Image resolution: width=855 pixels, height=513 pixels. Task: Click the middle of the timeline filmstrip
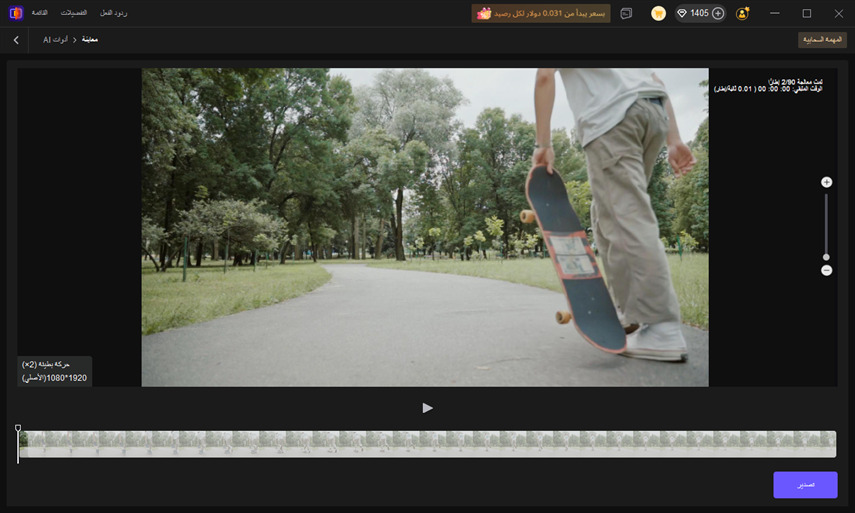428,444
